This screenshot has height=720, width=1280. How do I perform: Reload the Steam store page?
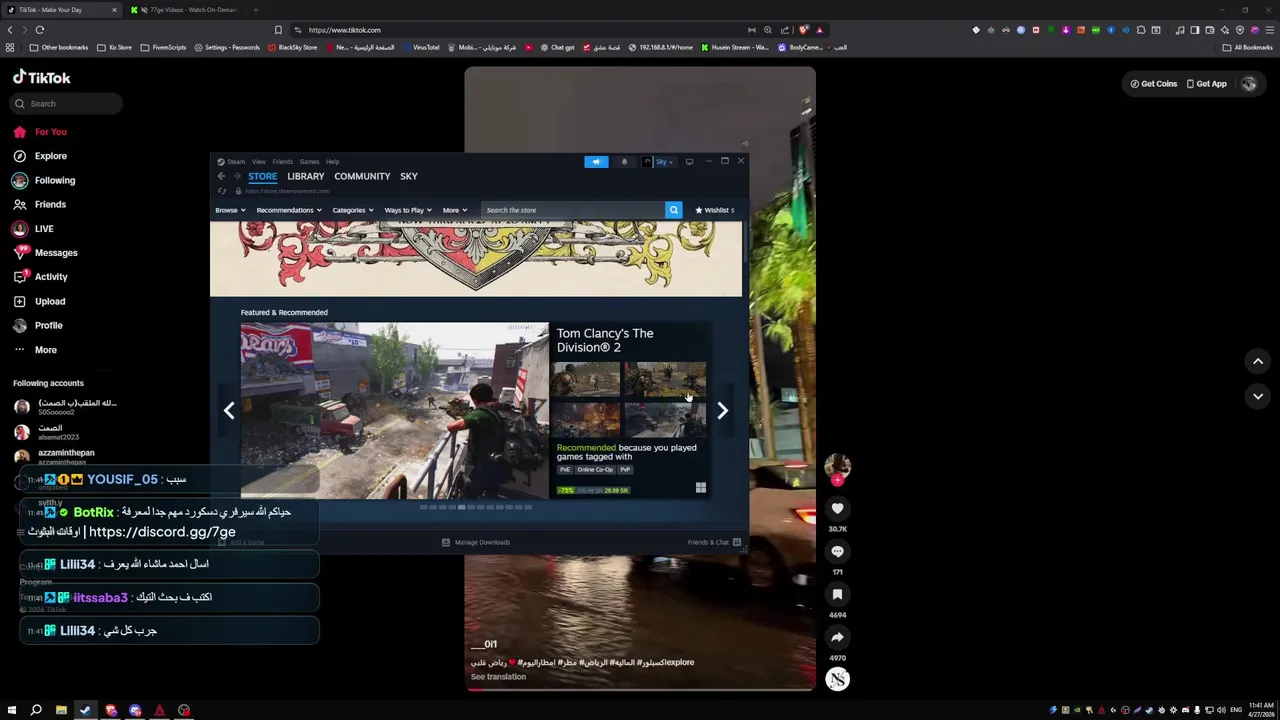pyautogui.click(x=222, y=191)
